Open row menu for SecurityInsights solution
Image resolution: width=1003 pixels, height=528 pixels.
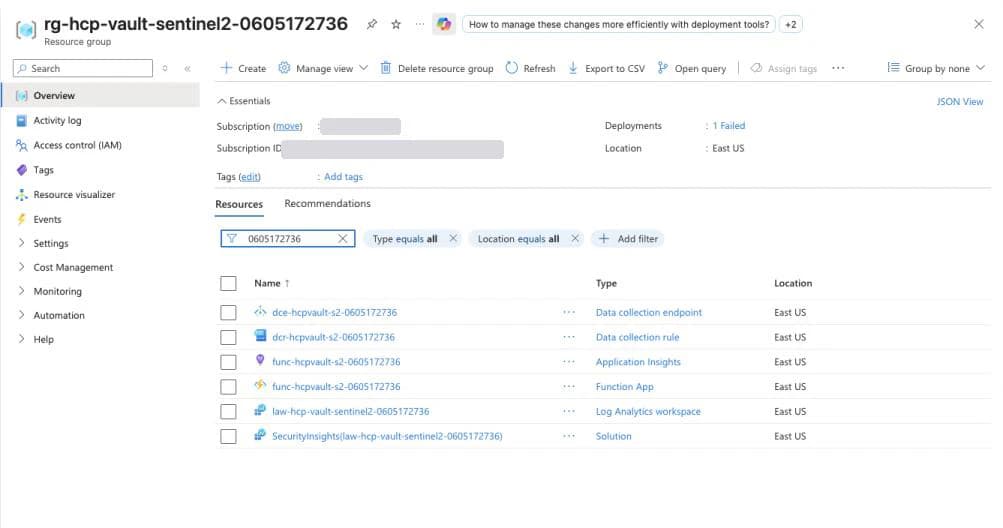click(569, 436)
